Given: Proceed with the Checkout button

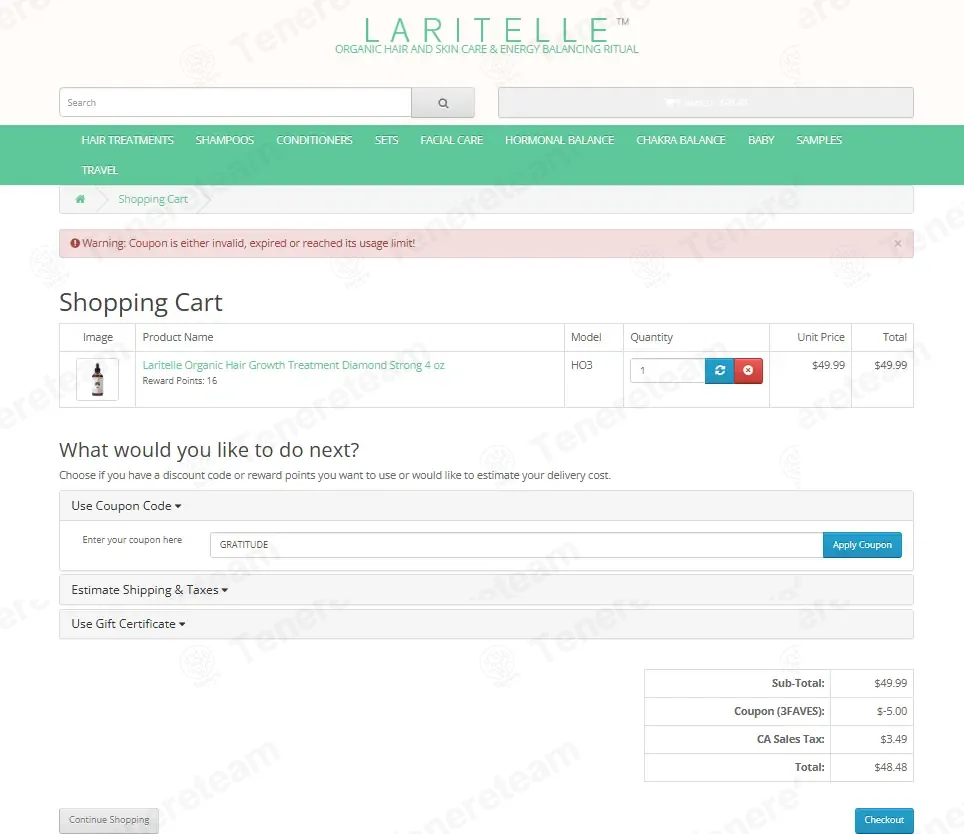Looking at the screenshot, I should [884, 820].
